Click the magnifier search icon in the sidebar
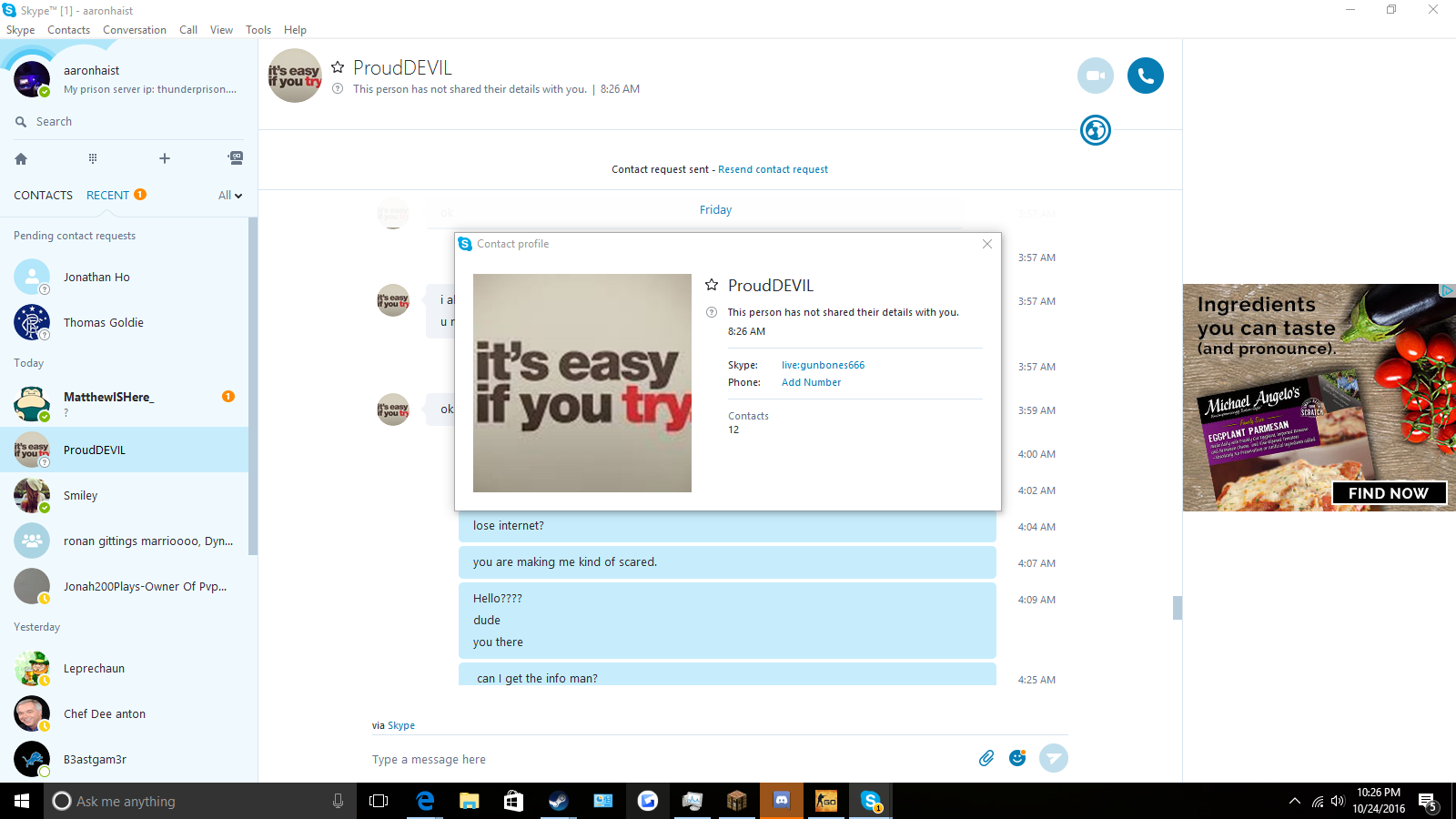The height and width of the screenshot is (819, 1456). point(21,122)
